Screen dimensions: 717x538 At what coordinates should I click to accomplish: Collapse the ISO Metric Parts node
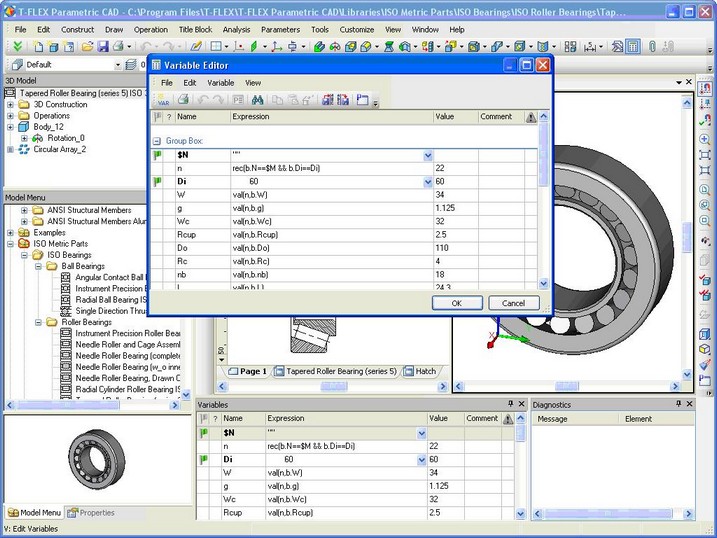[10, 244]
